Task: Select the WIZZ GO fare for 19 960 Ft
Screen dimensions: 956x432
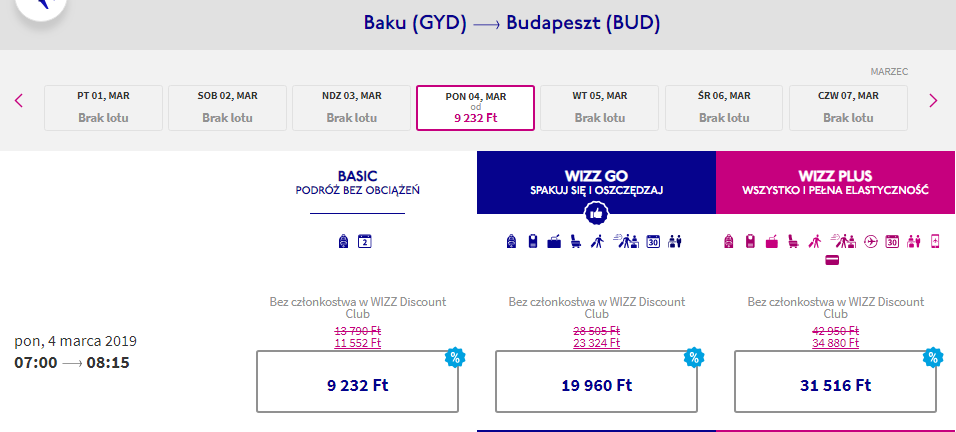Action: click(x=596, y=381)
